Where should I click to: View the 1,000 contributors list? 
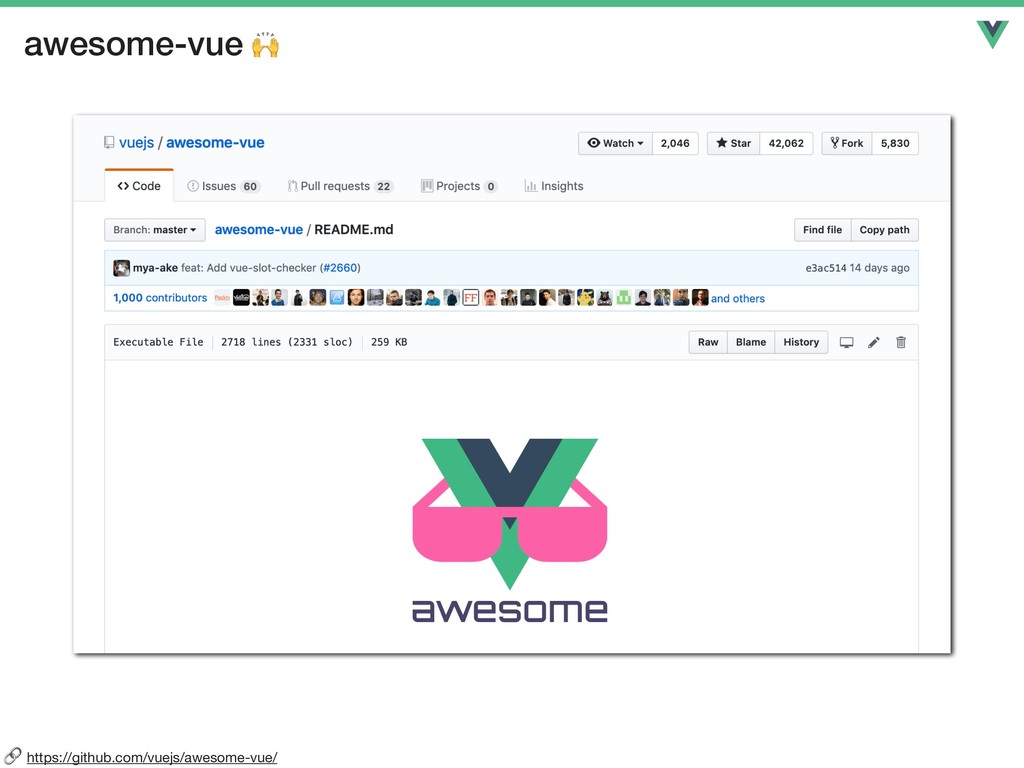tap(160, 298)
